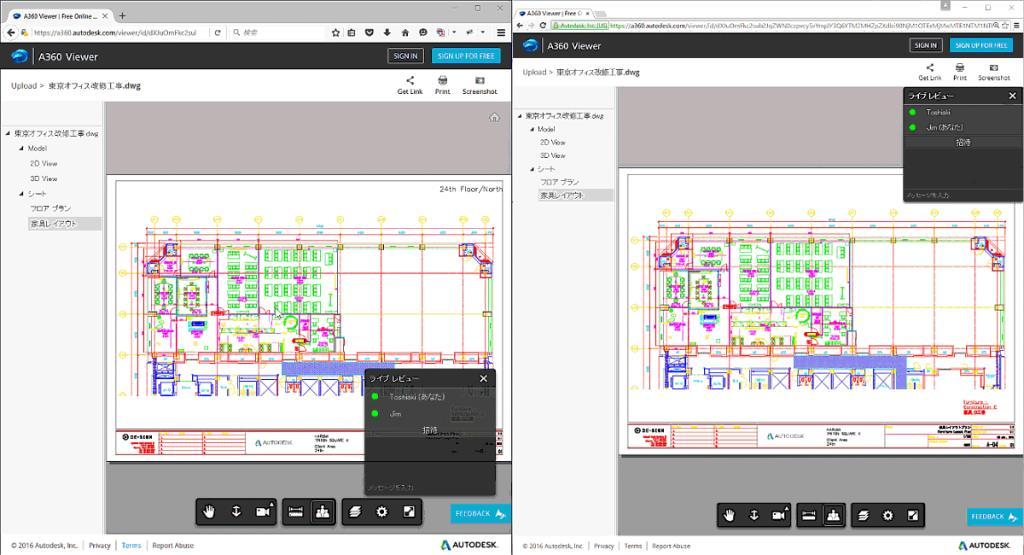Viewport: 1024px width, 555px height.
Task: Select the Zoom tool in left window toolbar
Action: point(236,512)
